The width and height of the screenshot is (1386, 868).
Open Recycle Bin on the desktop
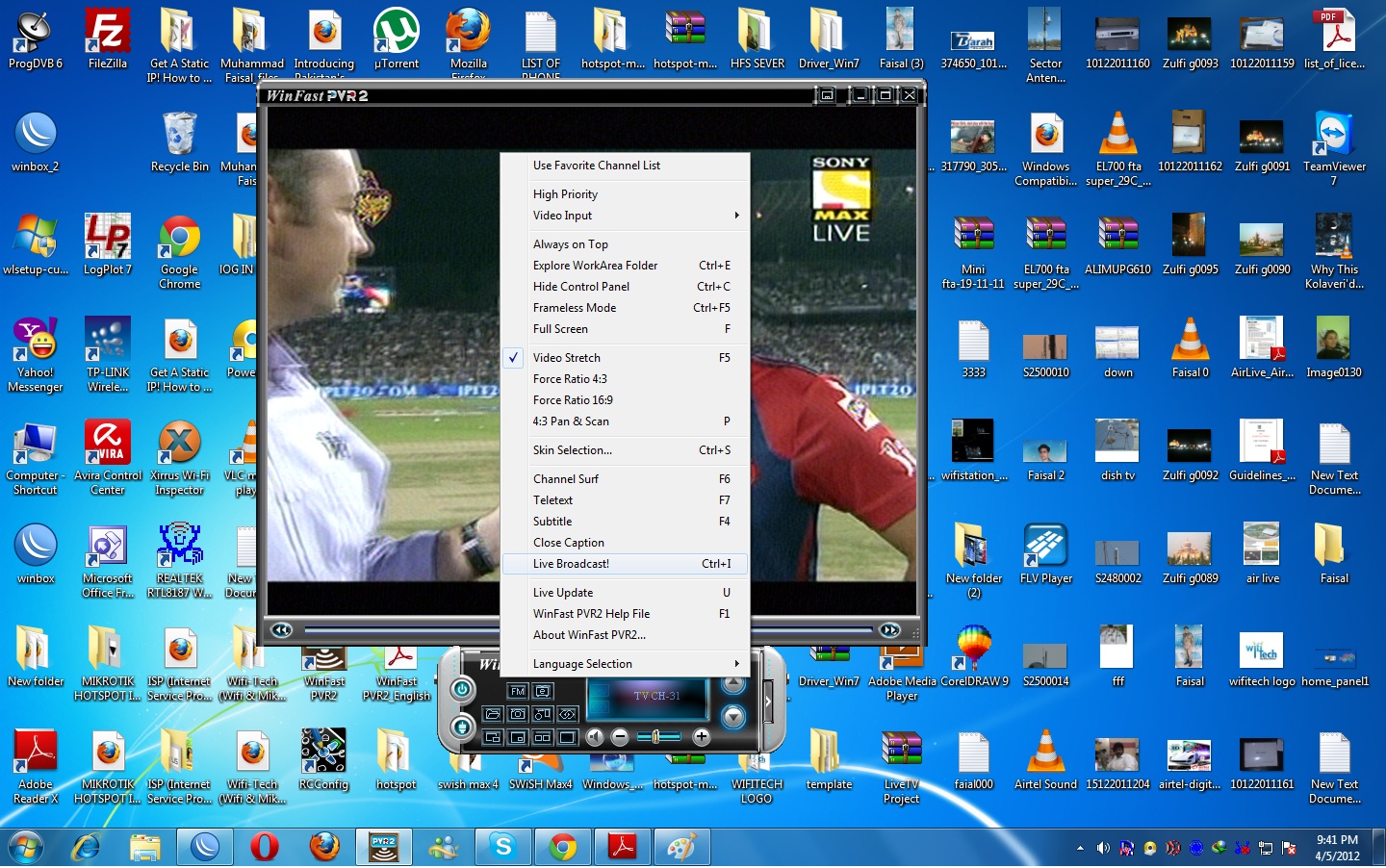click(x=180, y=142)
